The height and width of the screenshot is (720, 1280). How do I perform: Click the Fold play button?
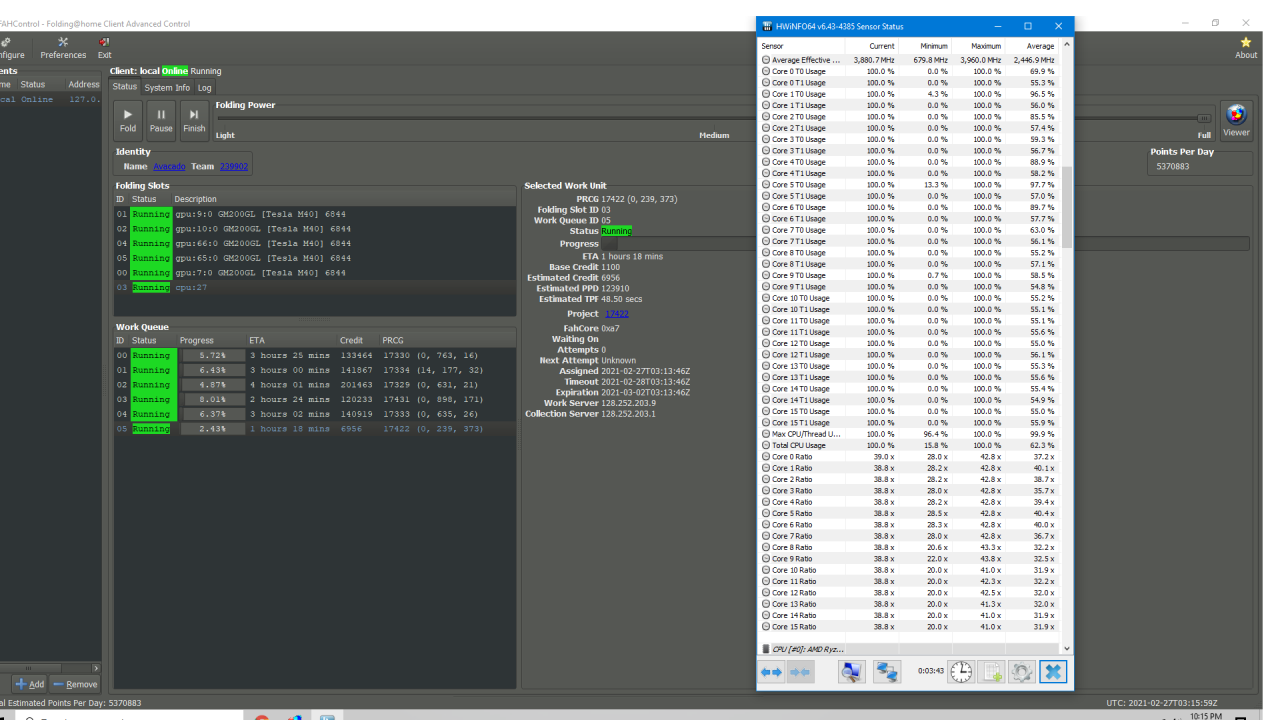128,119
